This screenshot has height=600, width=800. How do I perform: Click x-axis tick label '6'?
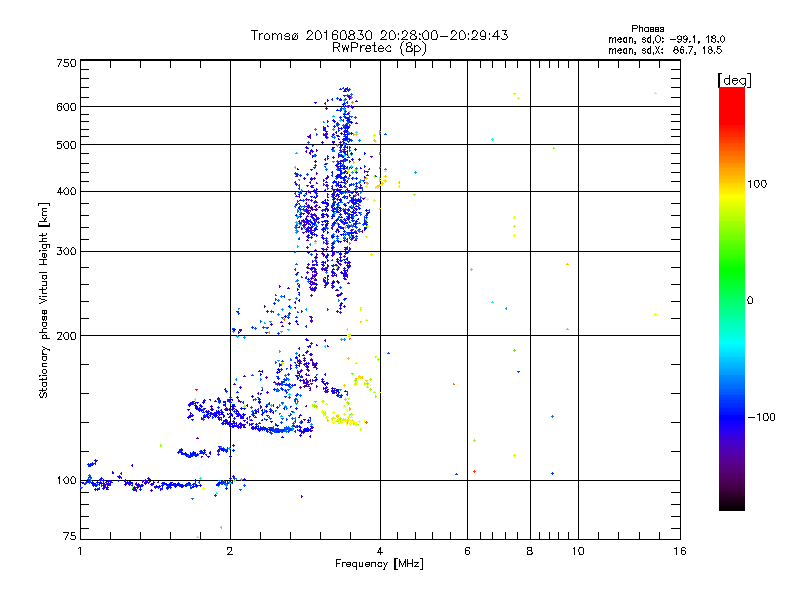pos(467,551)
